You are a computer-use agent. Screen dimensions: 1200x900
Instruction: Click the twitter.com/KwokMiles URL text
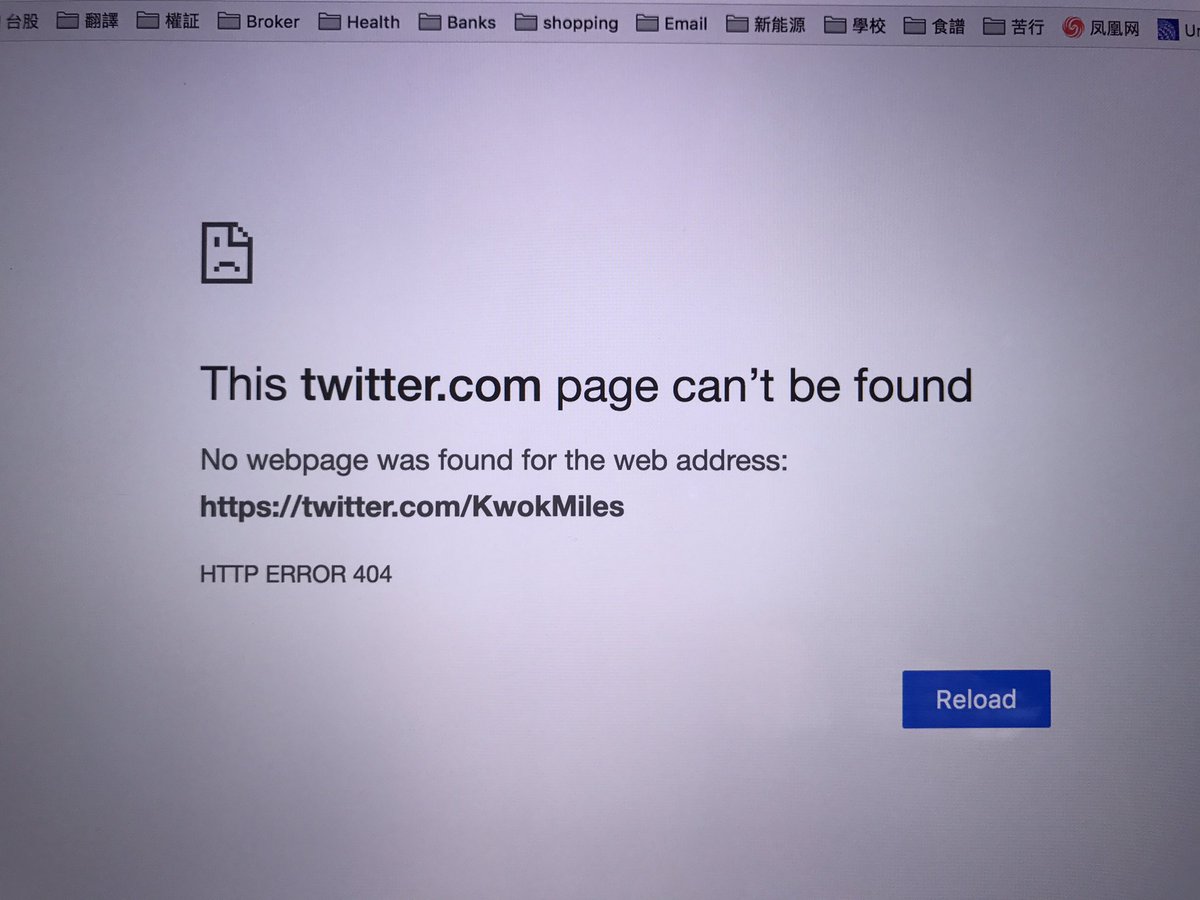[x=412, y=507]
